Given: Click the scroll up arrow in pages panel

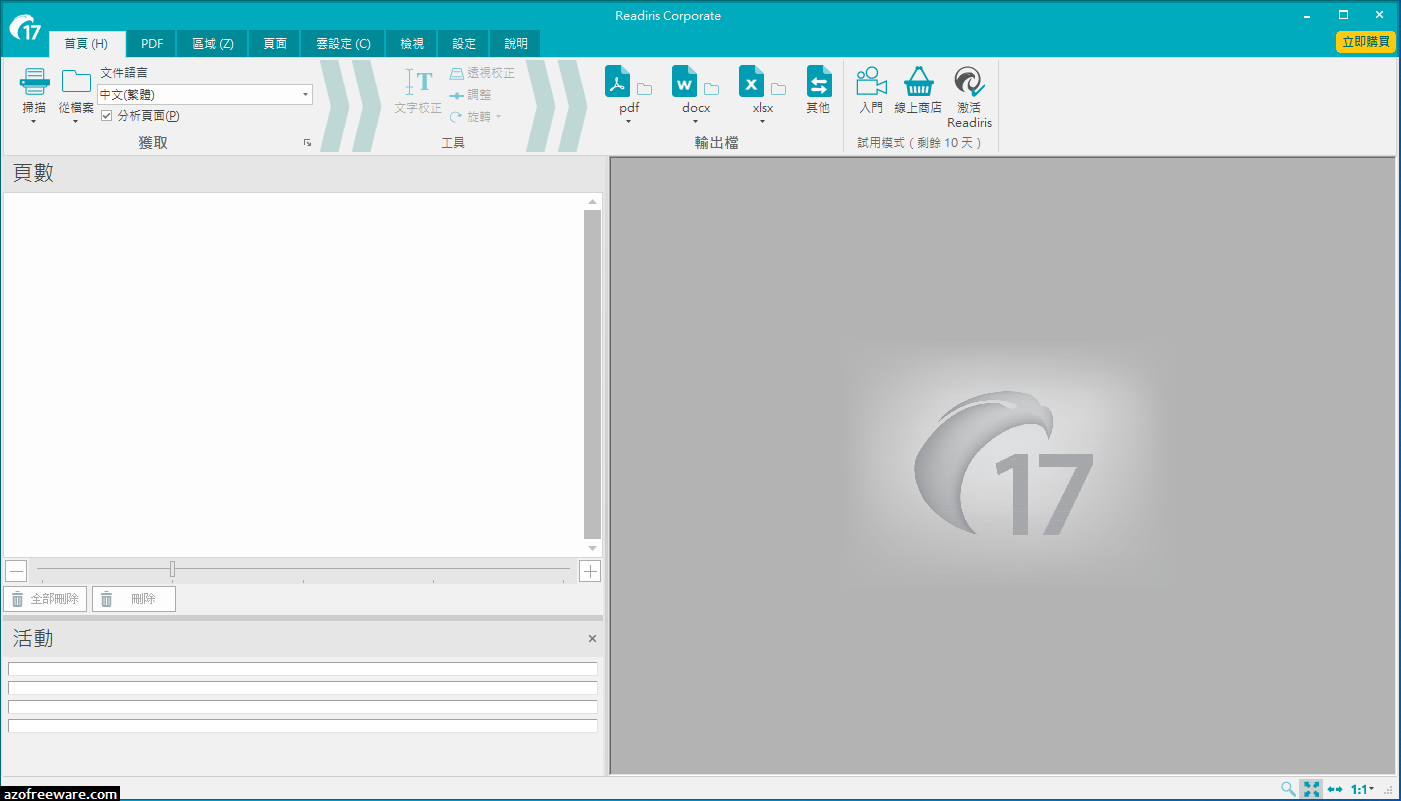Looking at the screenshot, I should pyautogui.click(x=592, y=202).
